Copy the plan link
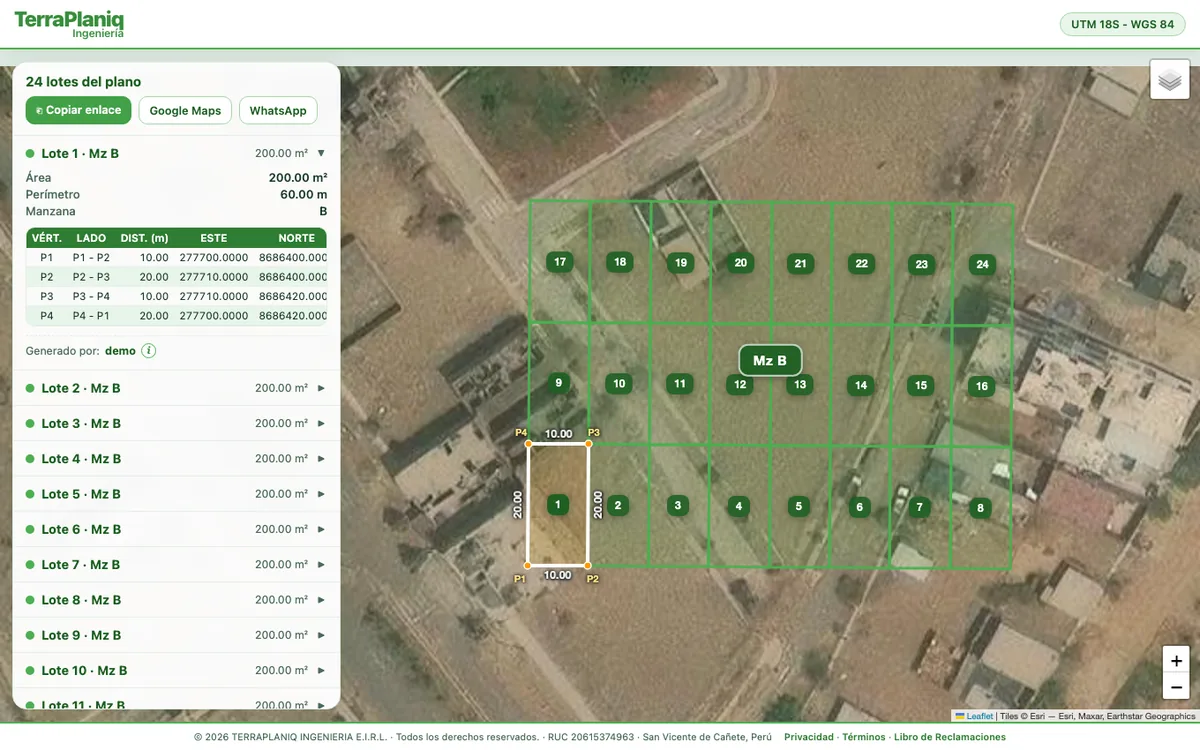The image size is (1200, 750). (x=78, y=110)
